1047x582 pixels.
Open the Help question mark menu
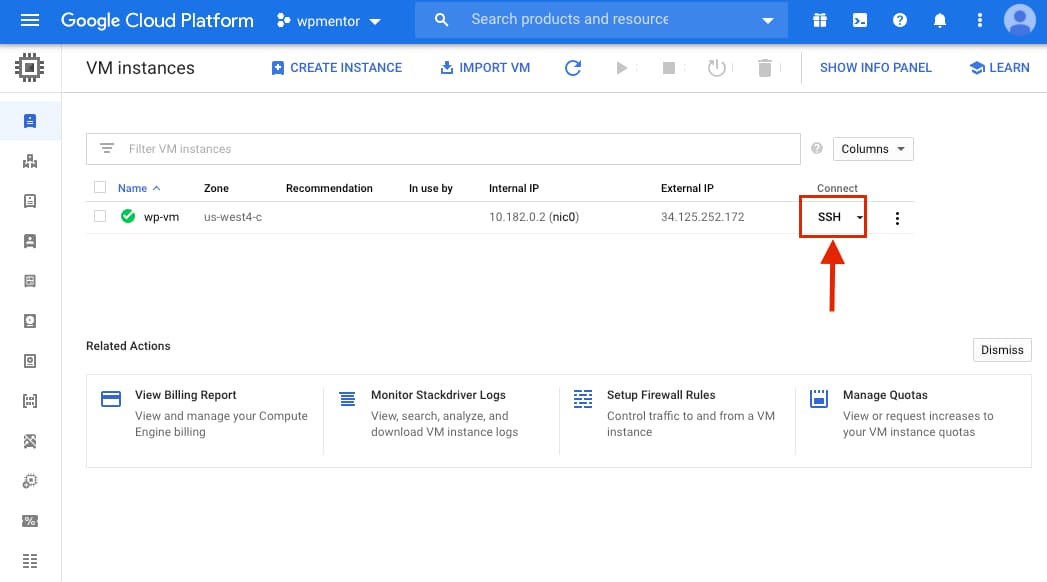point(900,21)
